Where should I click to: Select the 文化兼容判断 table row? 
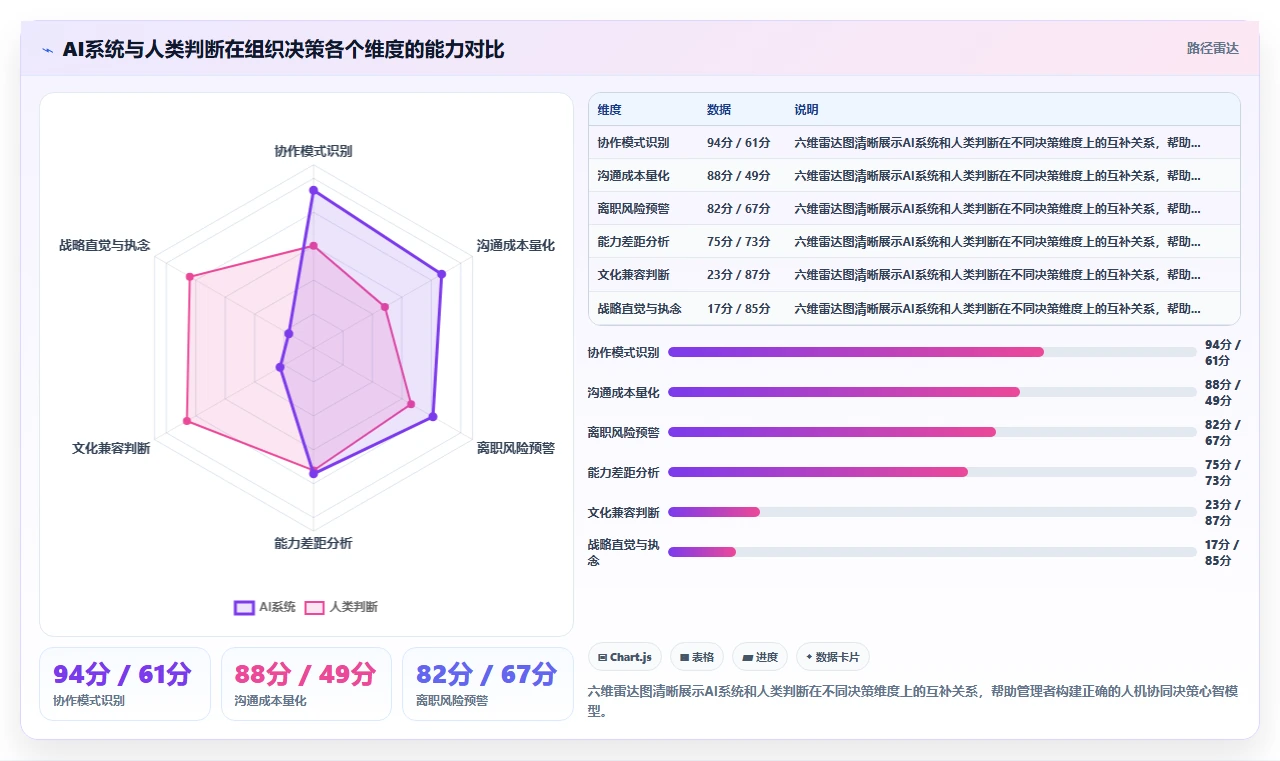(914, 274)
